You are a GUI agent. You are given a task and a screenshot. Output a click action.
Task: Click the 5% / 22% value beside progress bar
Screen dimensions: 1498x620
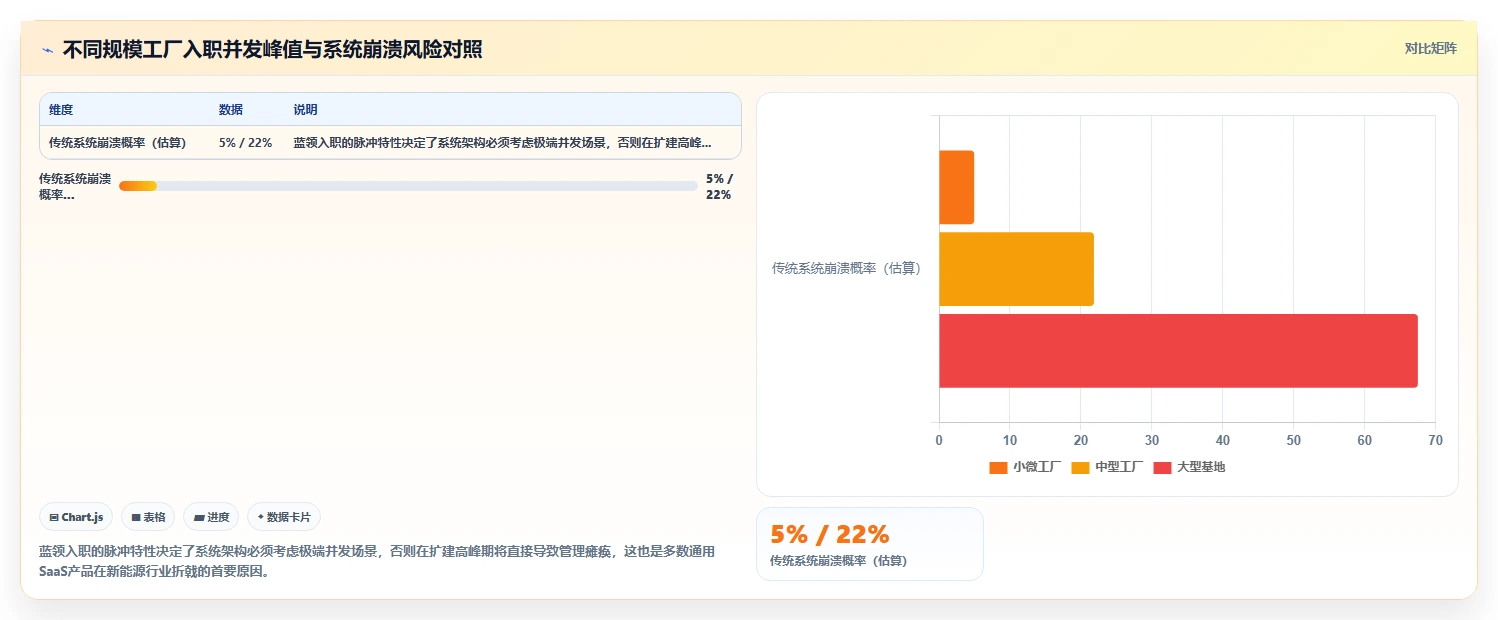click(x=719, y=186)
